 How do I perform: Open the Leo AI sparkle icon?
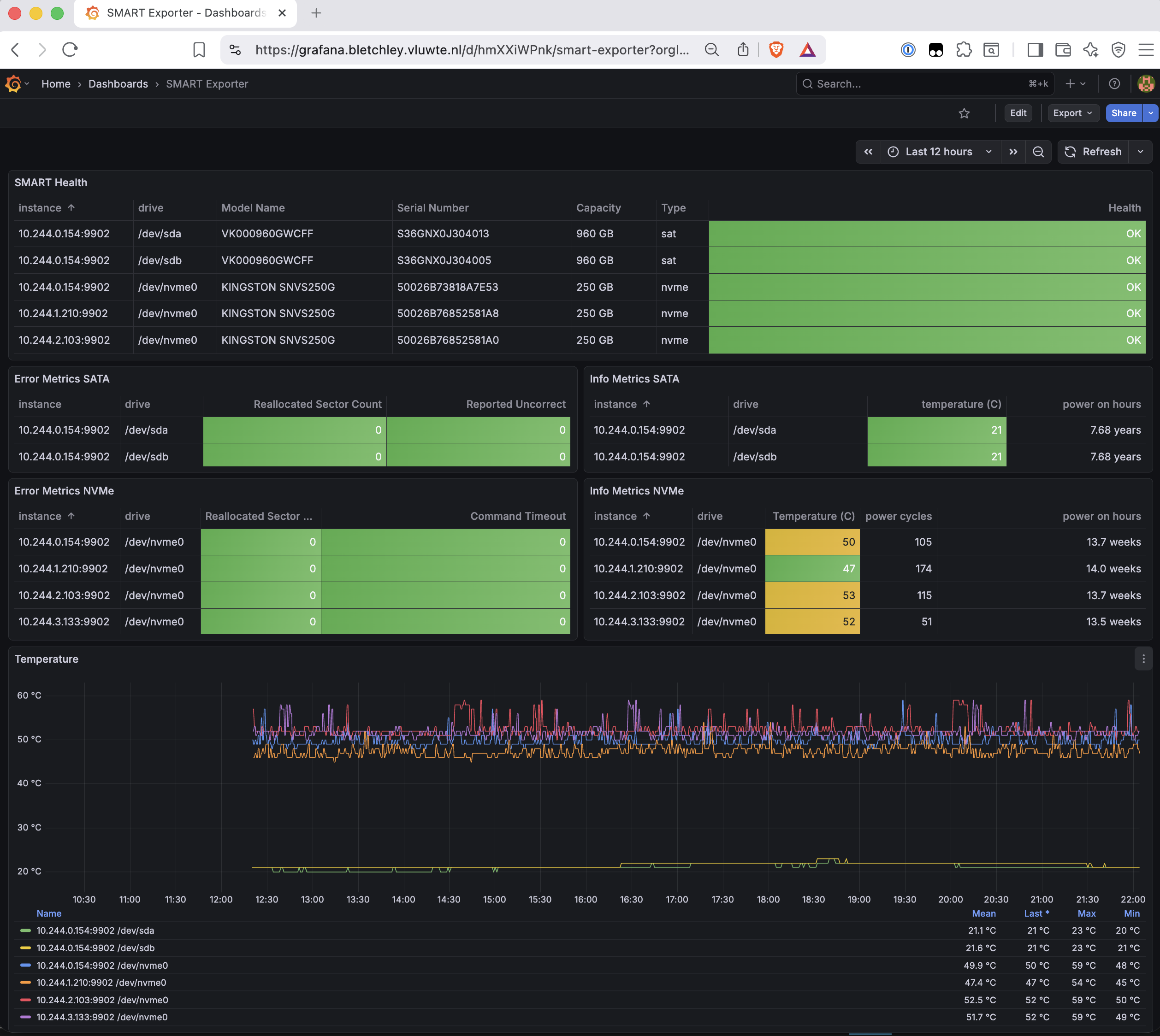1090,50
